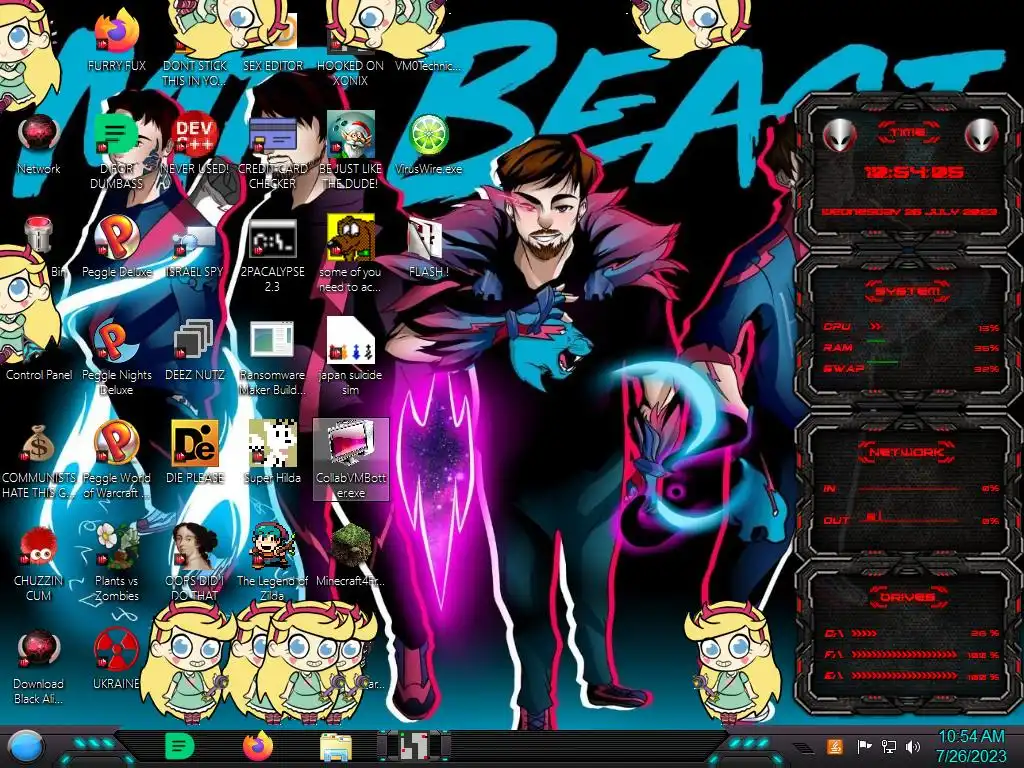Open the Recycle Bin icon
Image resolution: width=1024 pixels, height=768 pixels.
[x=39, y=235]
